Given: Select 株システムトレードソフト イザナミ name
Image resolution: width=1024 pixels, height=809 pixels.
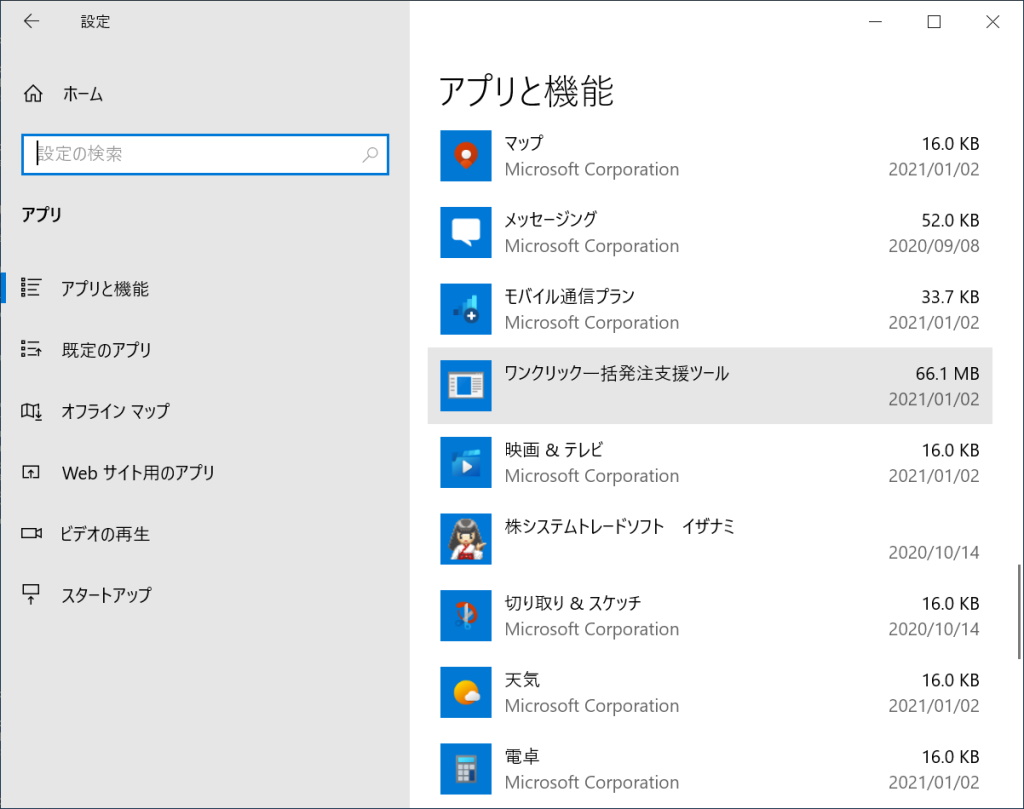Looking at the screenshot, I should point(620,526).
